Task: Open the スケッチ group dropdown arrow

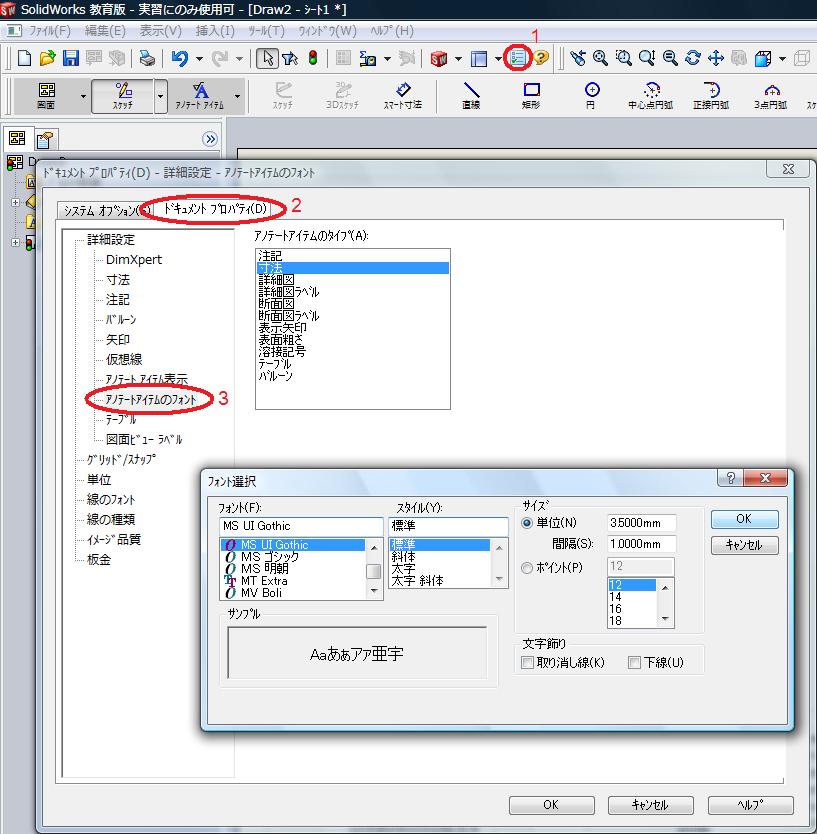Action: [161, 96]
